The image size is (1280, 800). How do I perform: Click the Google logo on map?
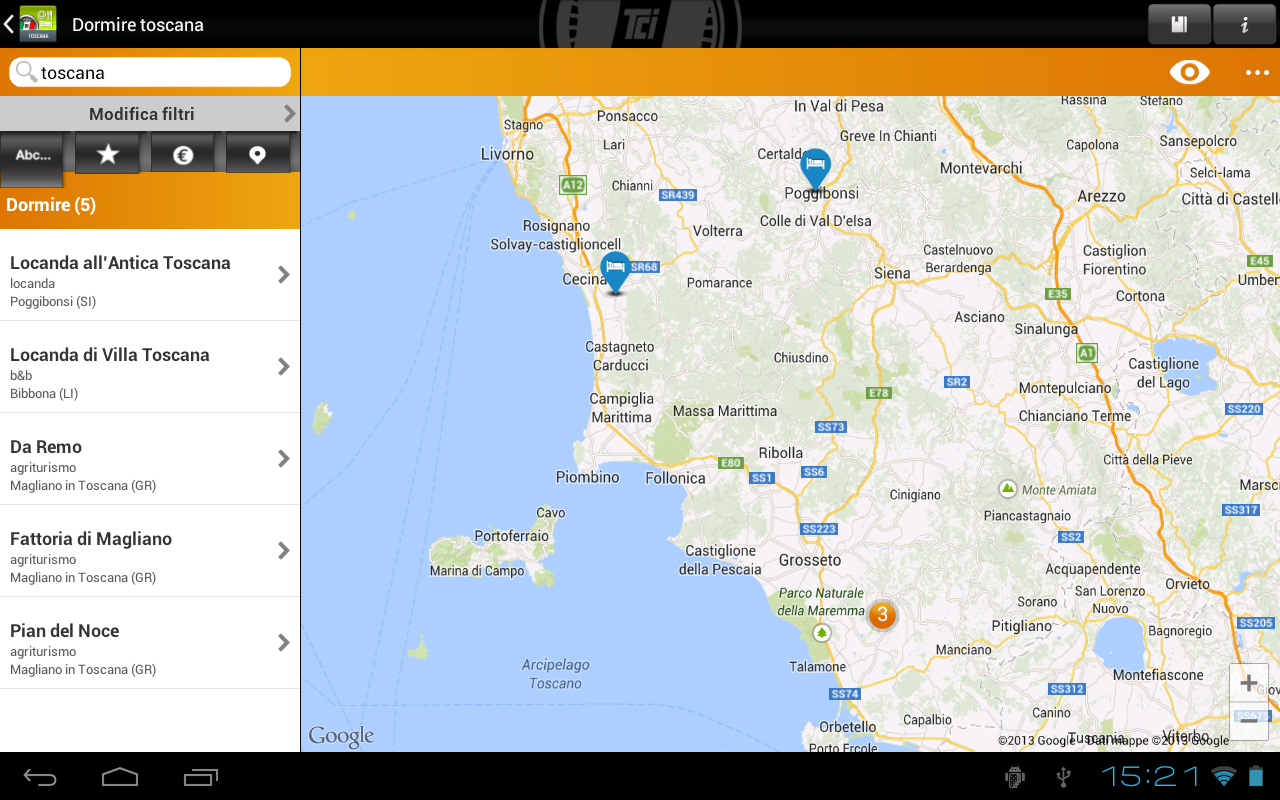pos(341,737)
